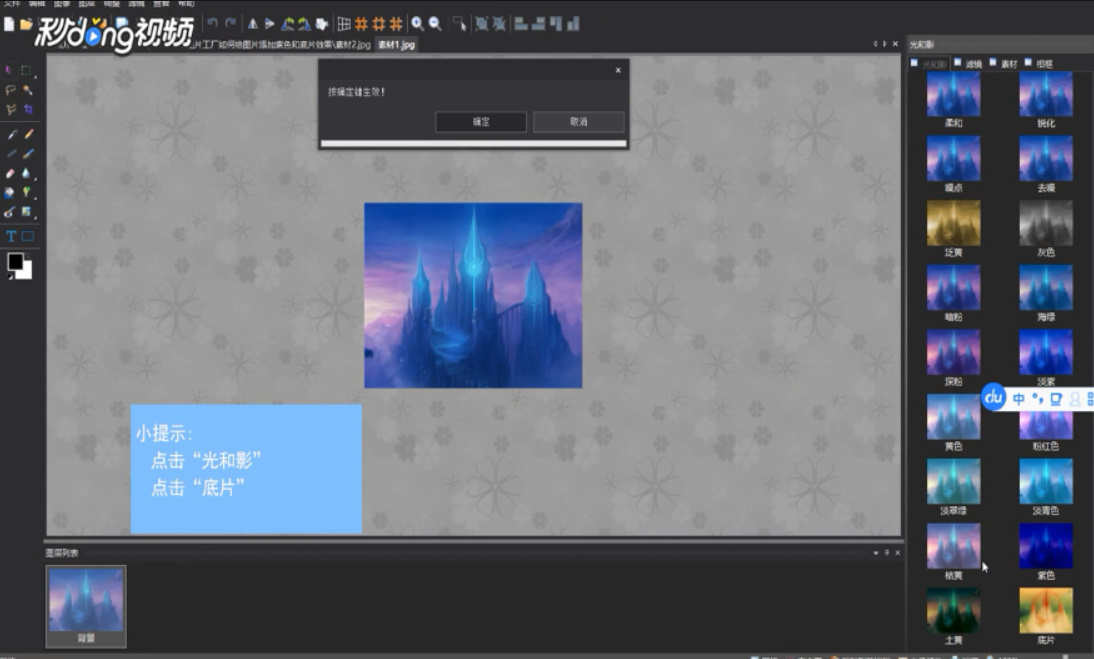Image resolution: width=1094 pixels, height=659 pixels.
Task: Apply the 桔黄 effect thumbnail
Action: (x=953, y=546)
